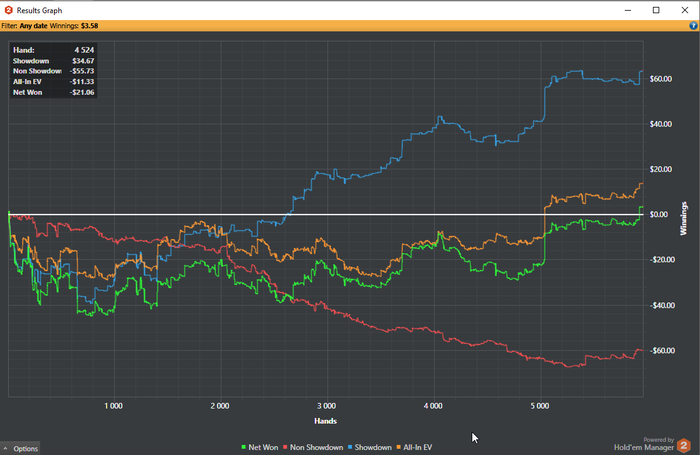
Task: Click the $0.00 winnings axis label
Action: (659, 214)
